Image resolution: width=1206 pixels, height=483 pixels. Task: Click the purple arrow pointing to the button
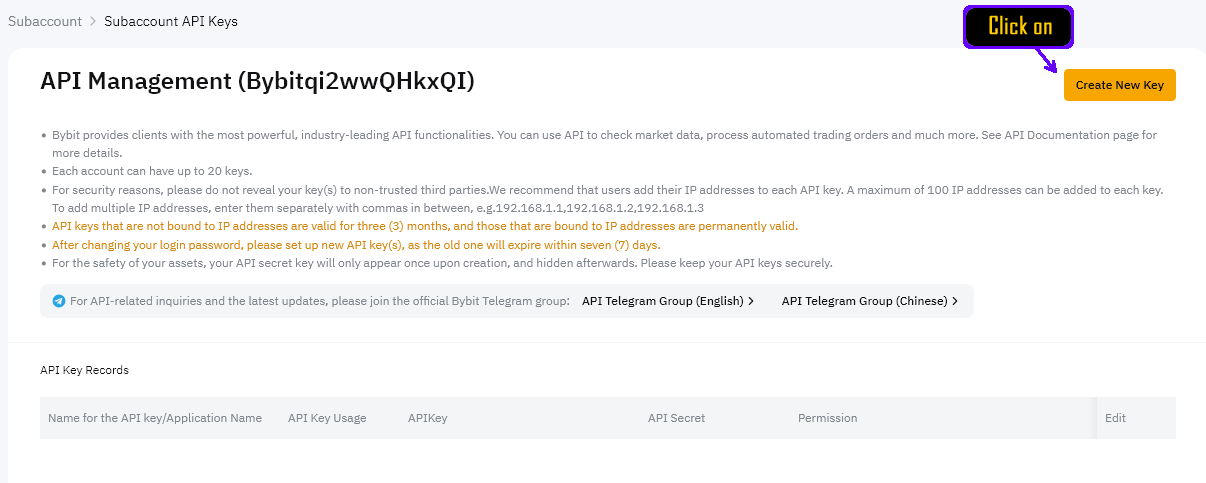[1048, 61]
